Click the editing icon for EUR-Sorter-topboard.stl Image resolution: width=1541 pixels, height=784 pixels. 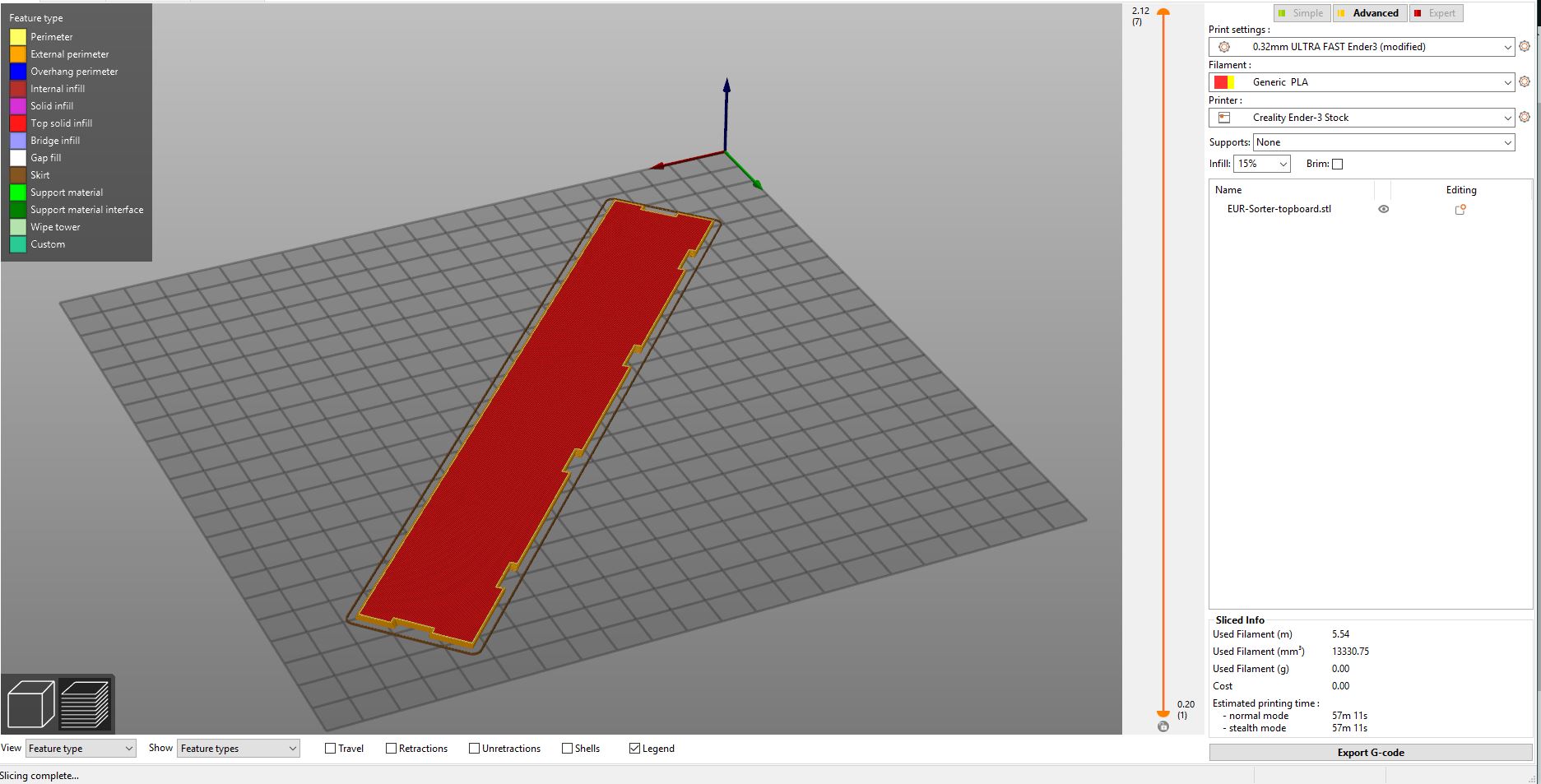pos(1460,209)
